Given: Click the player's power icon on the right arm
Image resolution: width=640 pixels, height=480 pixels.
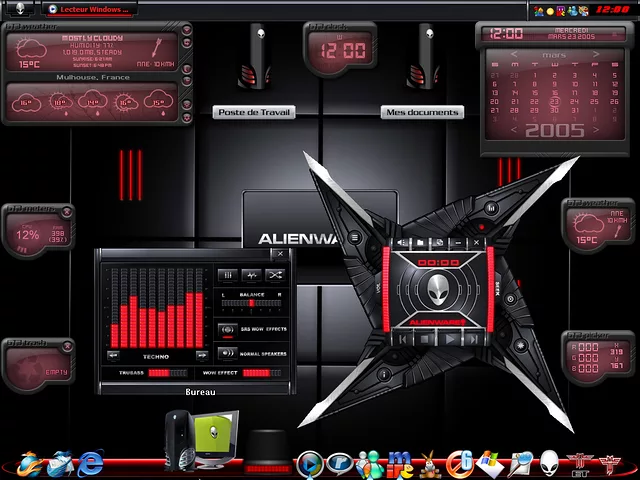Looking at the screenshot, I should pyautogui.click(x=510, y=299).
